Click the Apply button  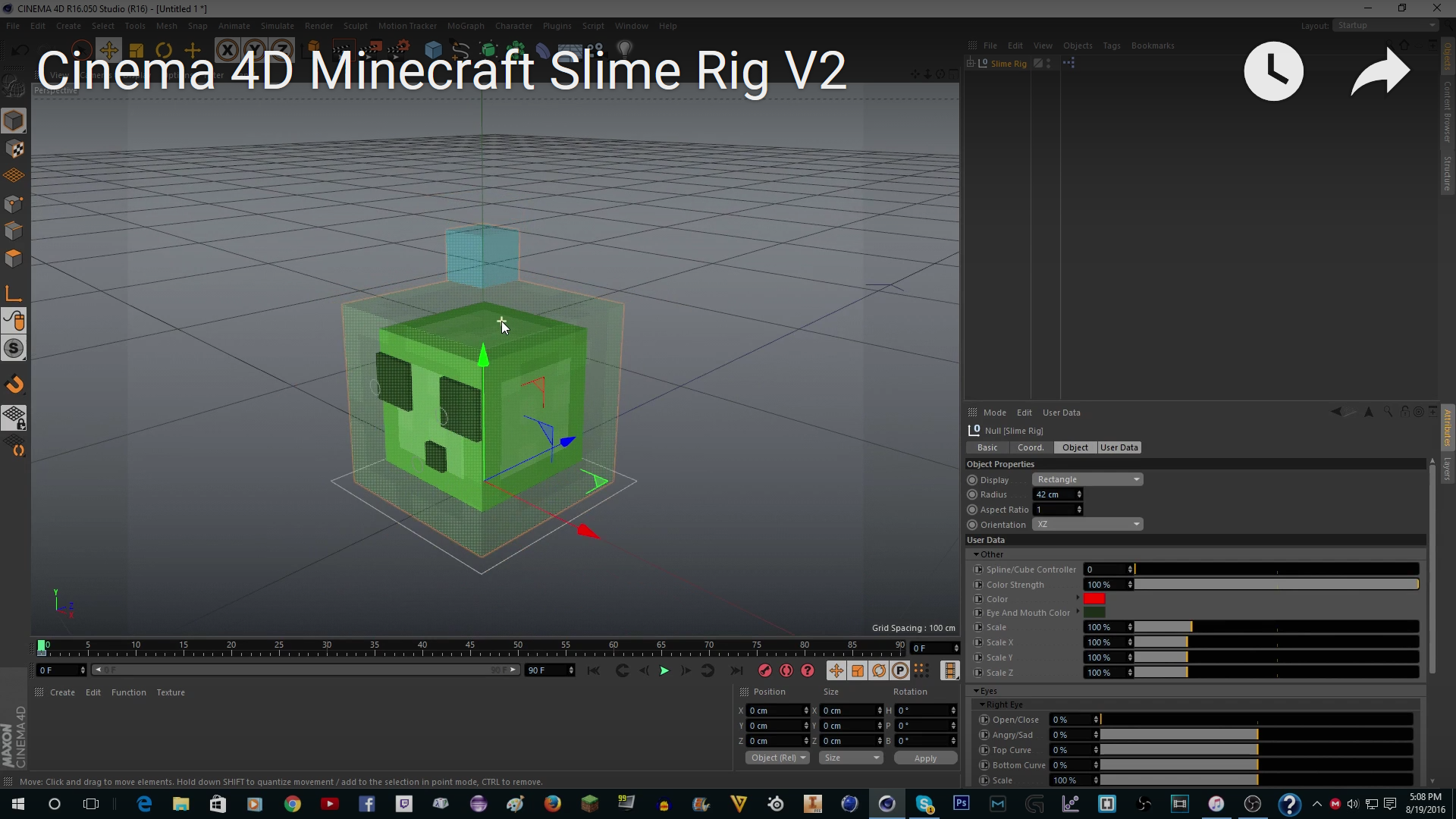click(x=925, y=758)
